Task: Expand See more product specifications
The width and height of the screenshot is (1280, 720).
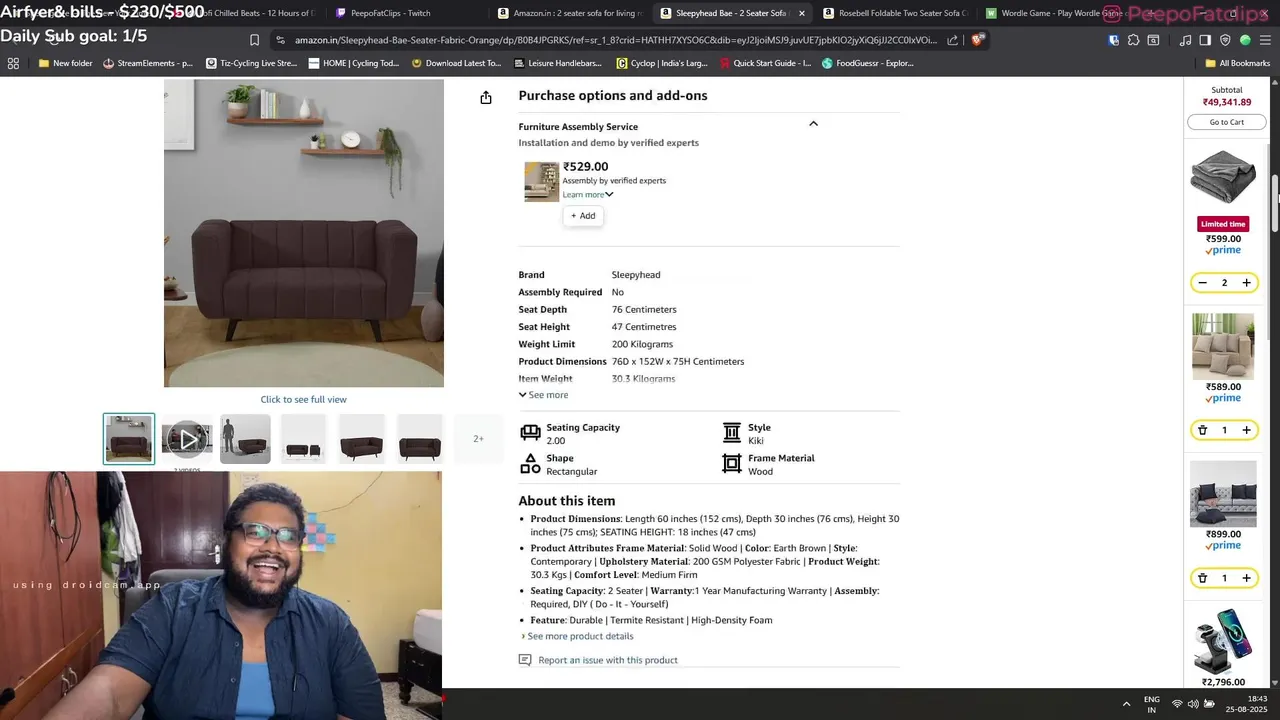Action: [x=543, y=395]
